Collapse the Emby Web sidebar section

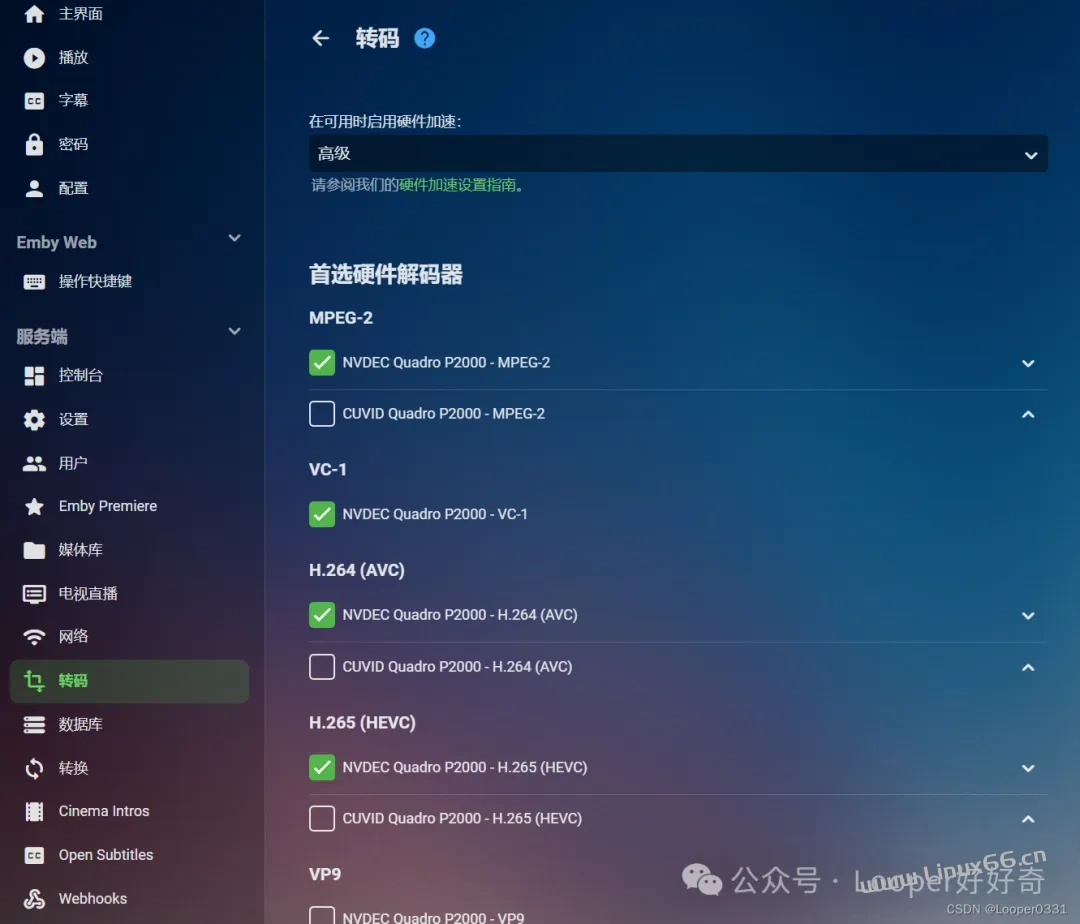(234, 238)
